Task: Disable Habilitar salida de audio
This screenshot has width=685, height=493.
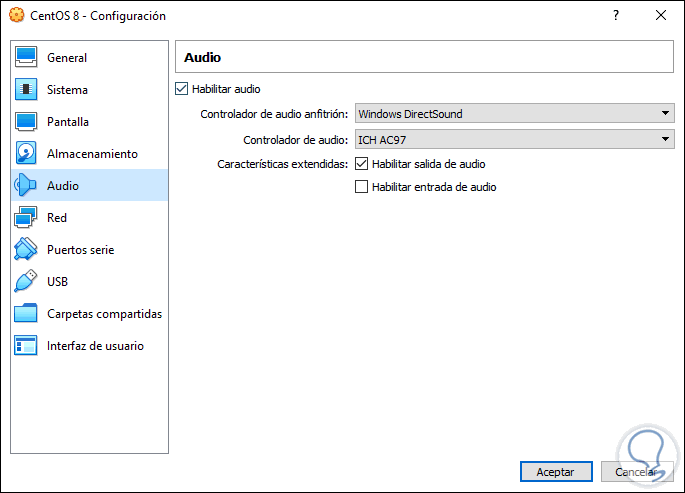Action: pos(362,164)
